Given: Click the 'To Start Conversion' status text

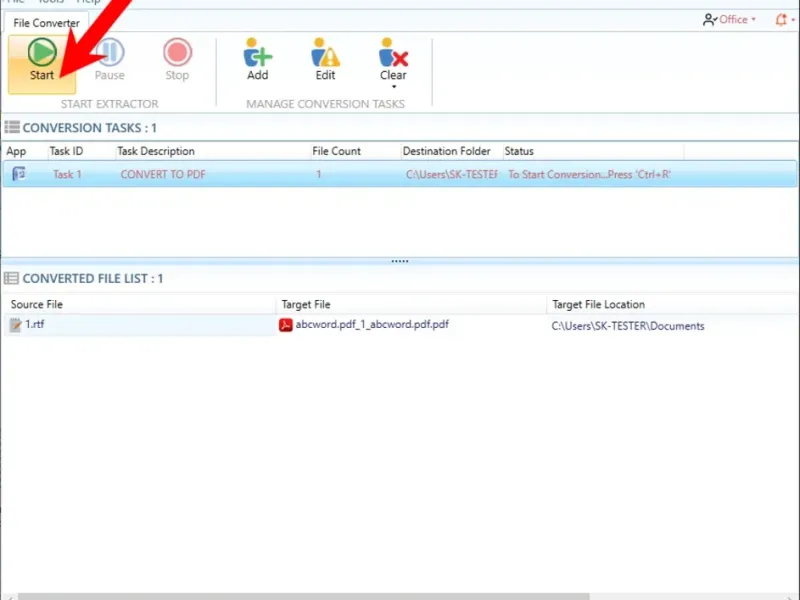Looking at the screenshot, I should [589, 174].
